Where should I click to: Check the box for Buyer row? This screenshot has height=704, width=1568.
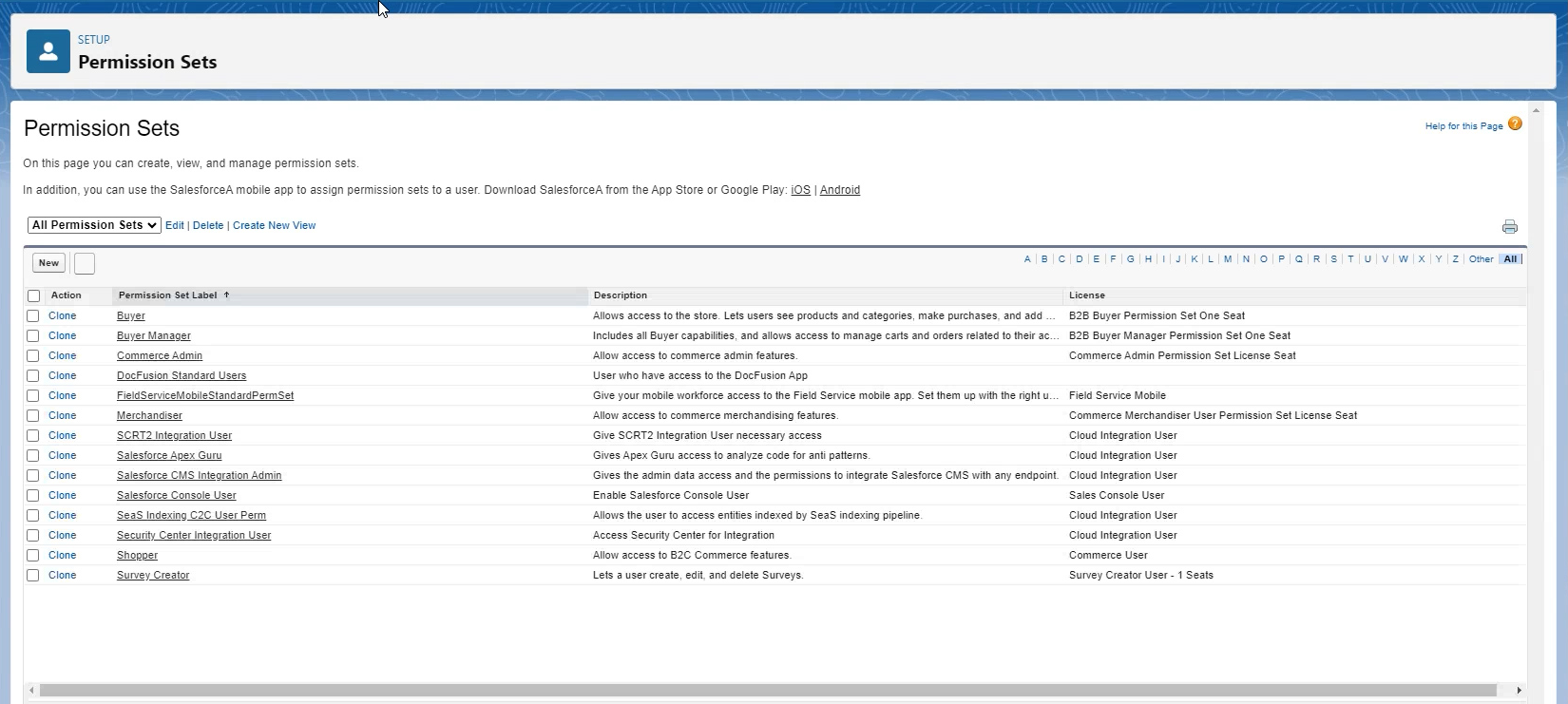[x=33, y=315]
